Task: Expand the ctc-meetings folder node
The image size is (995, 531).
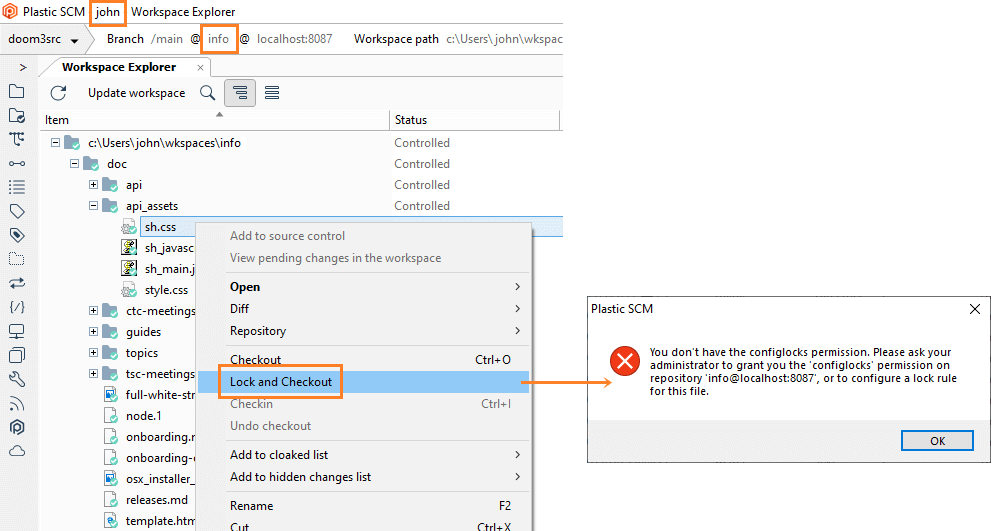Action: [x=93, y=311]
